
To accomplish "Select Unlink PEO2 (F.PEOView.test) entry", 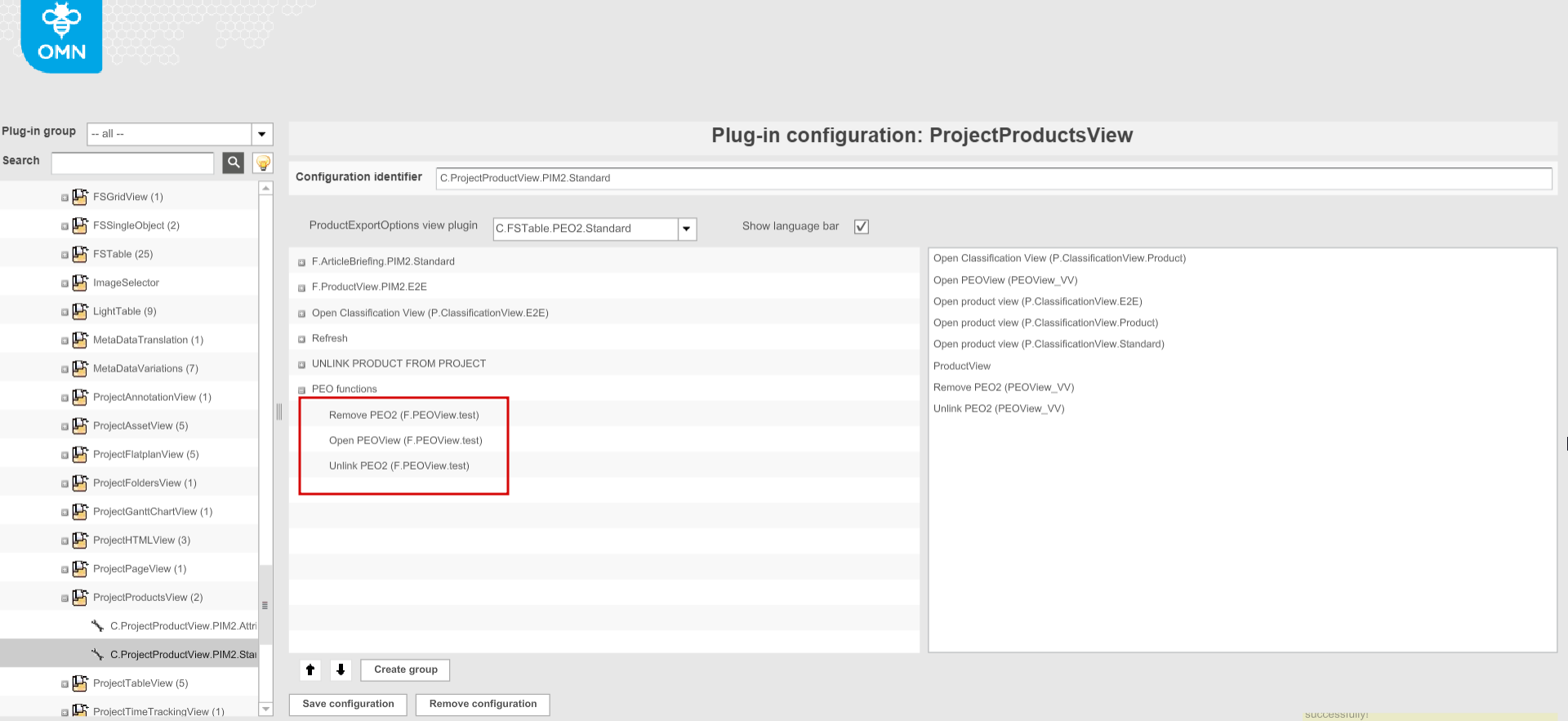I will (399, 465).
